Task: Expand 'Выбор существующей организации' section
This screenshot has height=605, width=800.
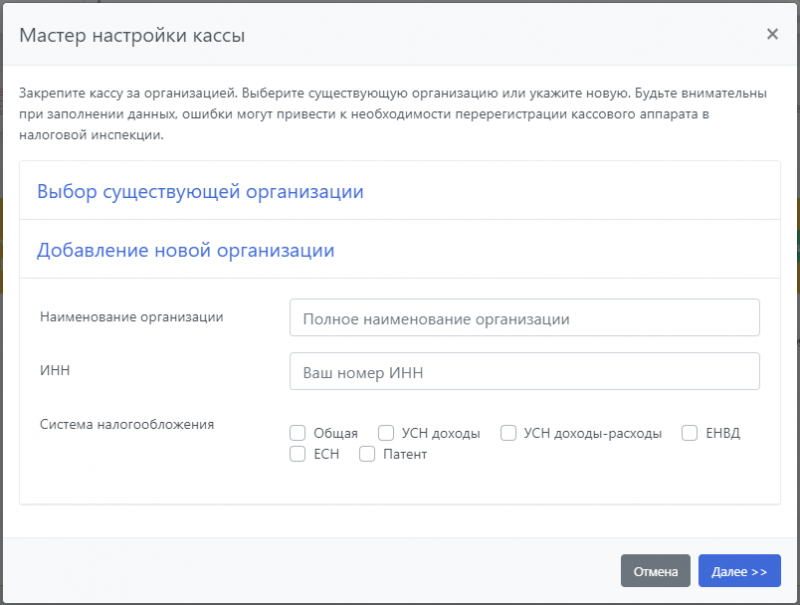Action: [200, 191]
